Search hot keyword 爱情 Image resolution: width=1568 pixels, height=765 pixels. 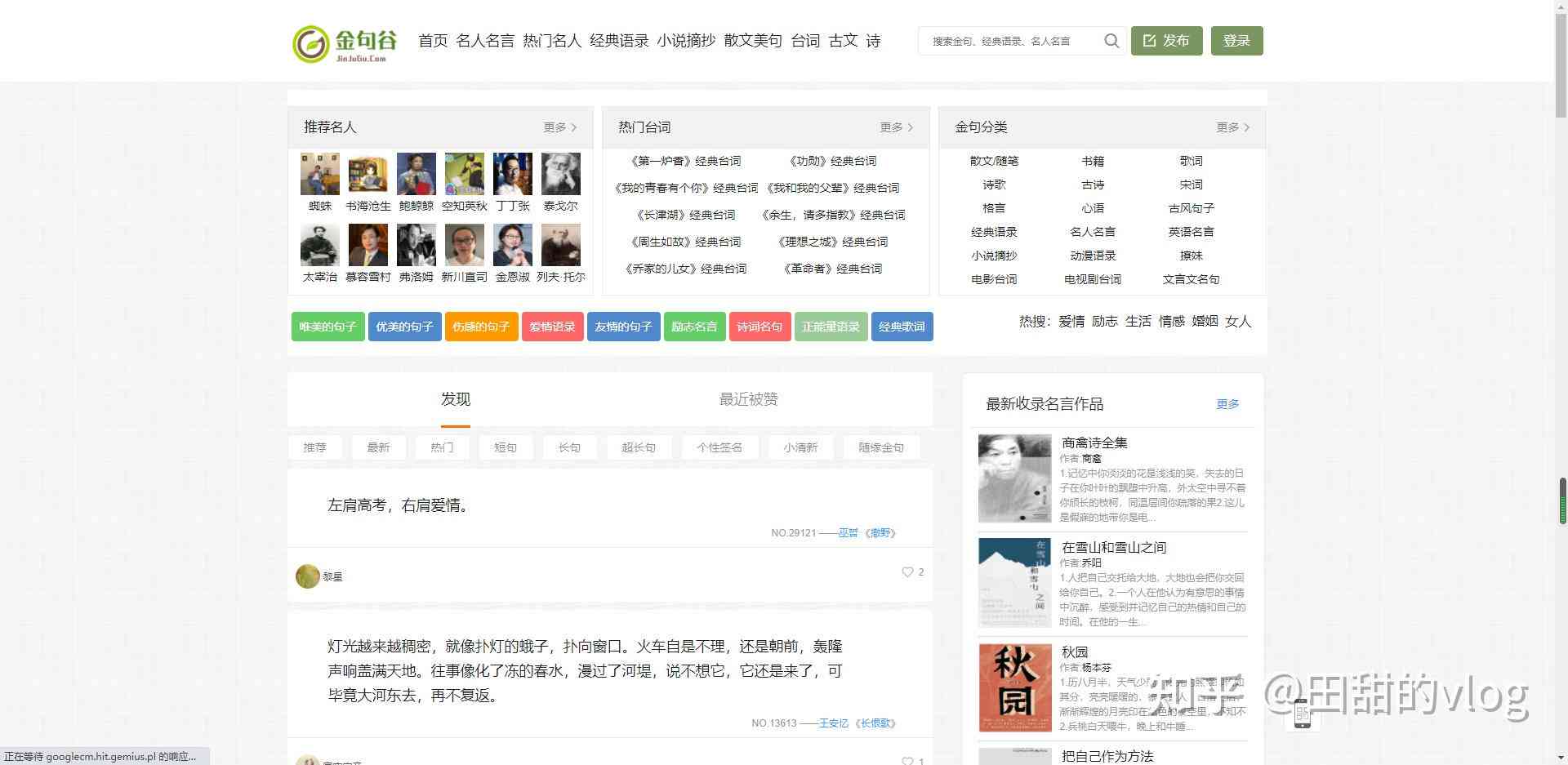click(1071, 322)
